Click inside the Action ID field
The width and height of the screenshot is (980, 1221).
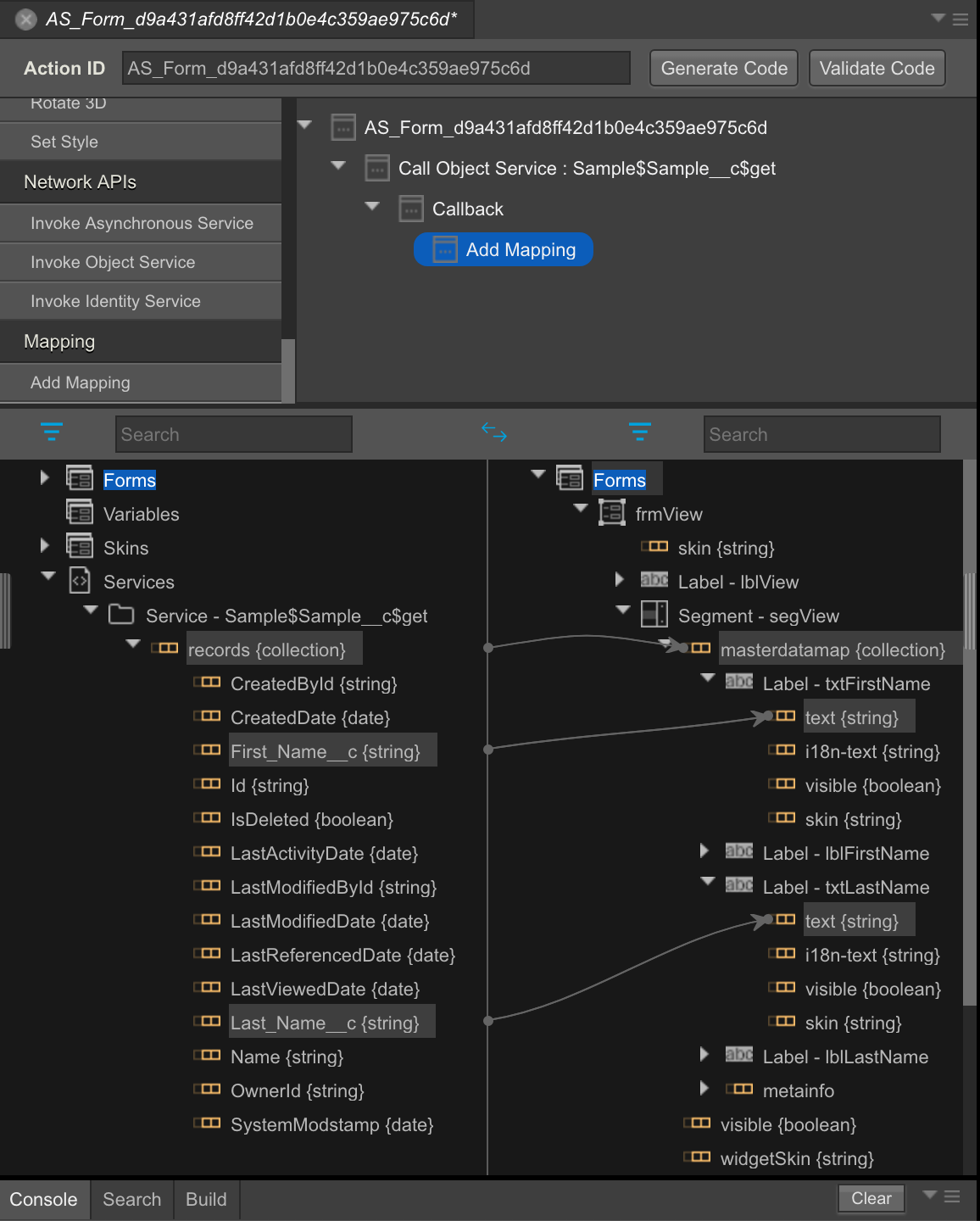[376, 68]
